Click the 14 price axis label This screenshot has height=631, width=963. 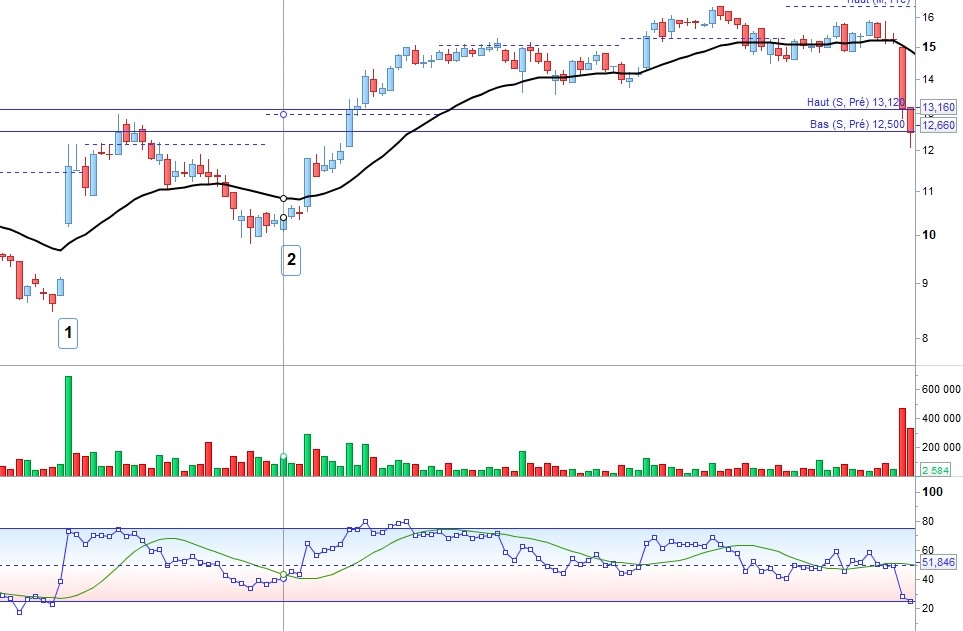pos(928,79)
